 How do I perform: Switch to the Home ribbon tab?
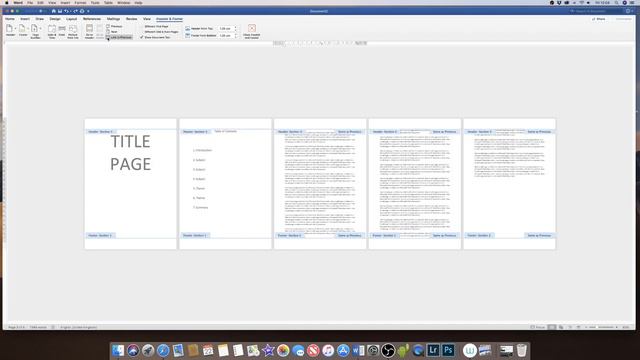tap(10, 19)
